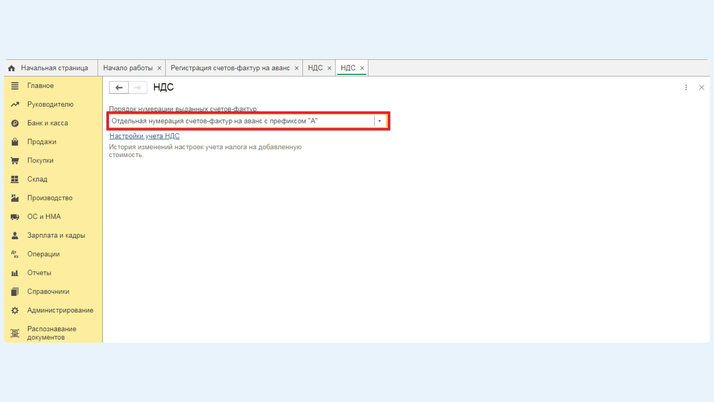This screenshot has width=714, height=402.
Task: Open the Распознавание документов section
Action: coord(52,333)
